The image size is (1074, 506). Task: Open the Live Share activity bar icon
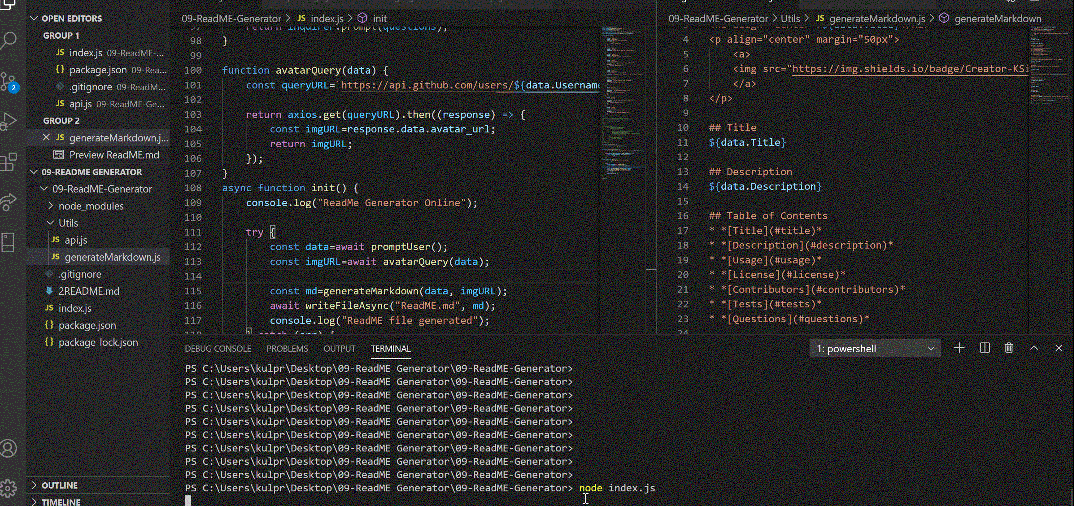[x=9, y=203]
